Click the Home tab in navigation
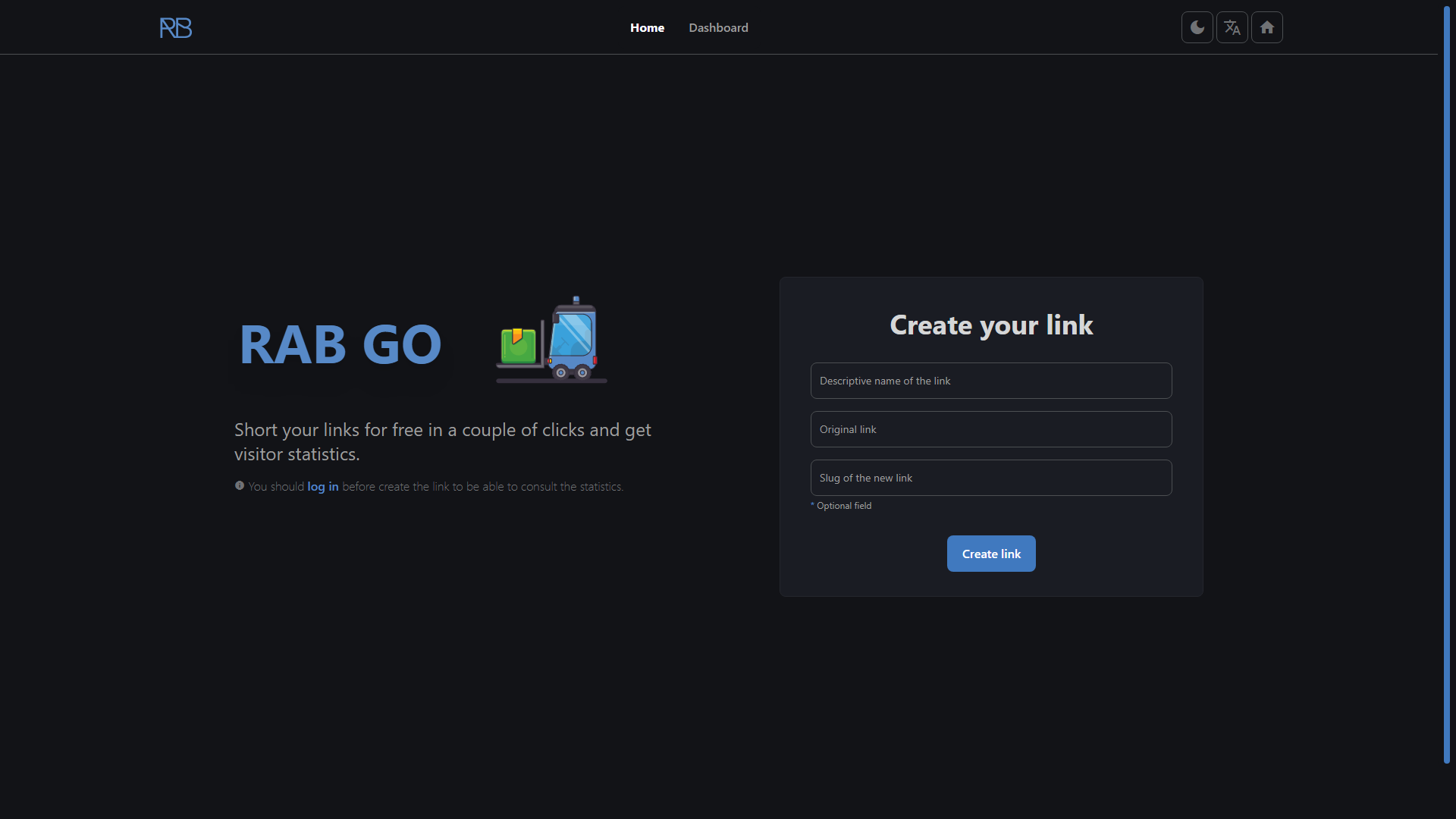 647,27
